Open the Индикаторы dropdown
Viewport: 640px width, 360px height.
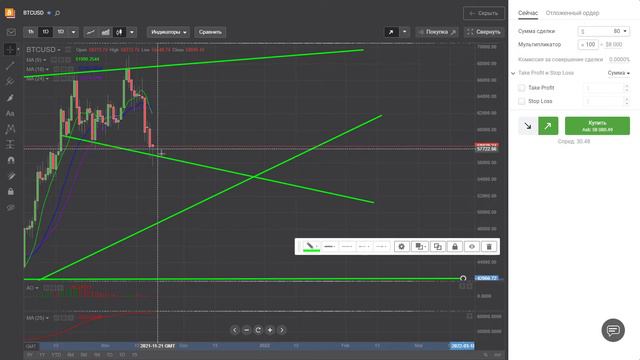(x=168, y=32)
